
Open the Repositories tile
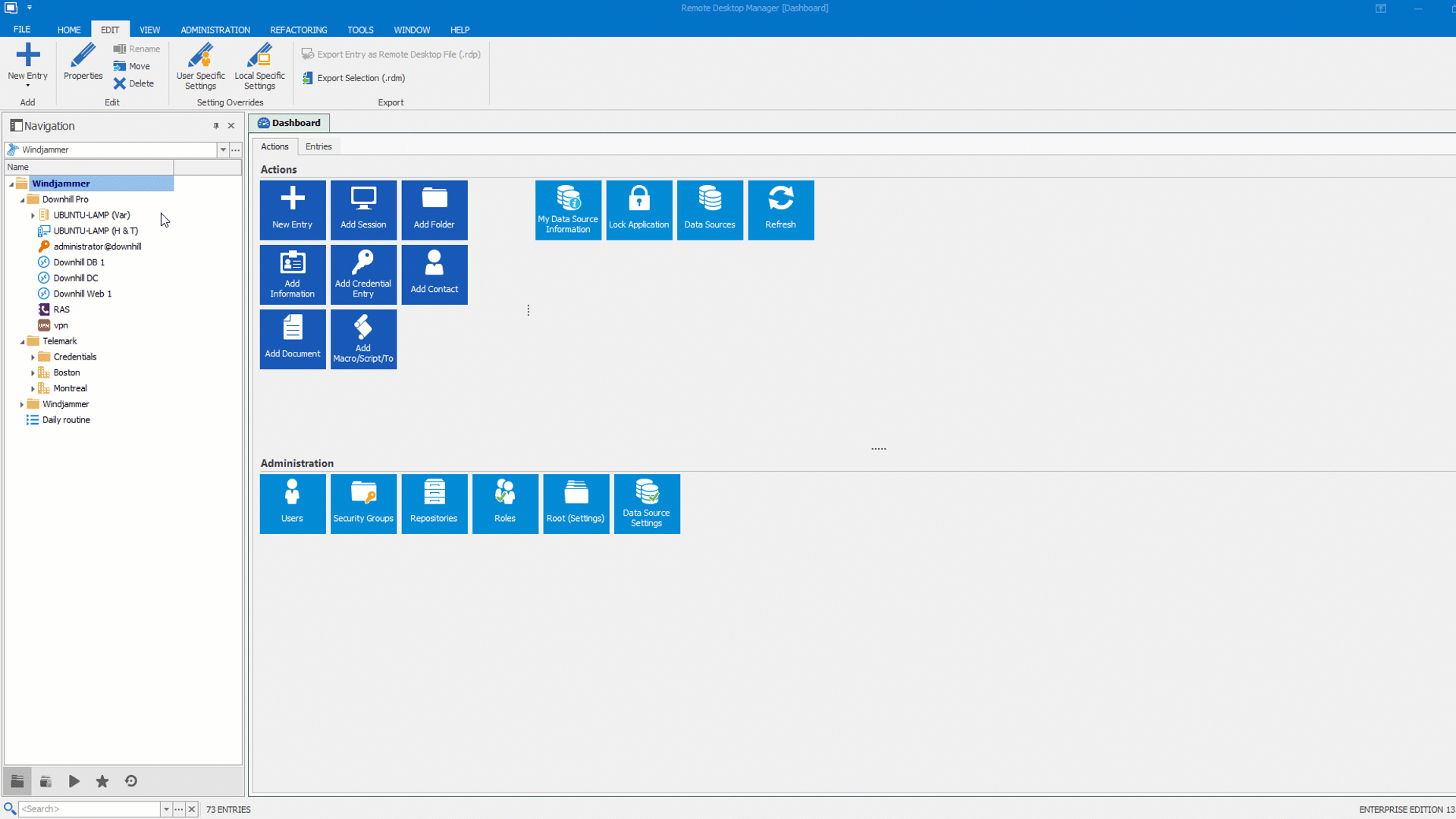tap(435, 504)
